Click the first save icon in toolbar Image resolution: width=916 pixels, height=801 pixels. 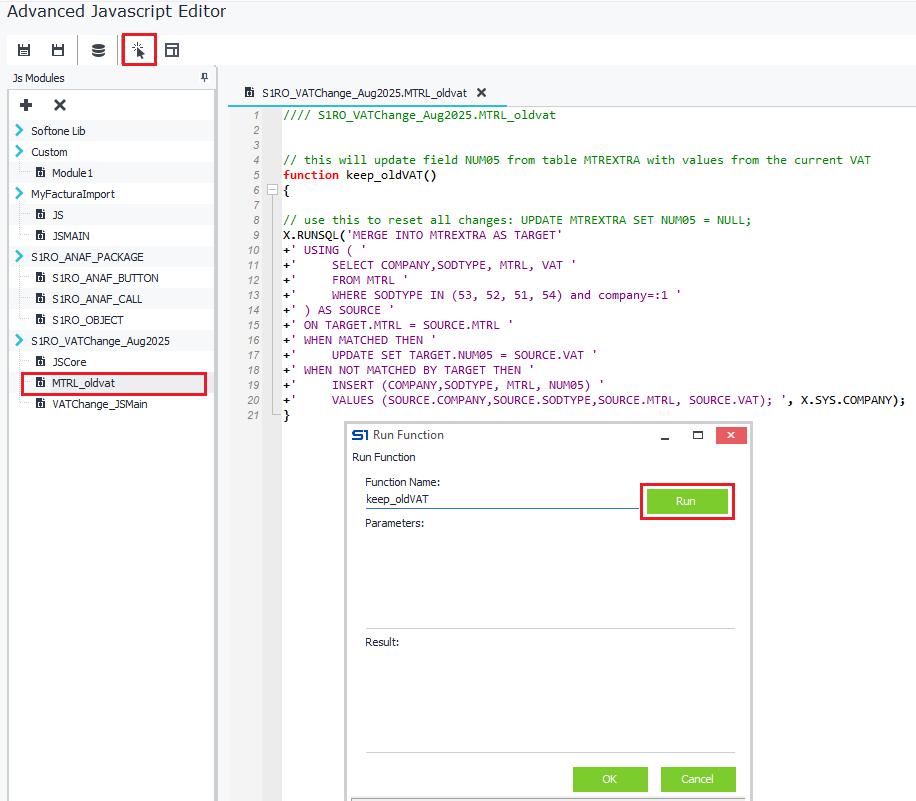point(24,50)
